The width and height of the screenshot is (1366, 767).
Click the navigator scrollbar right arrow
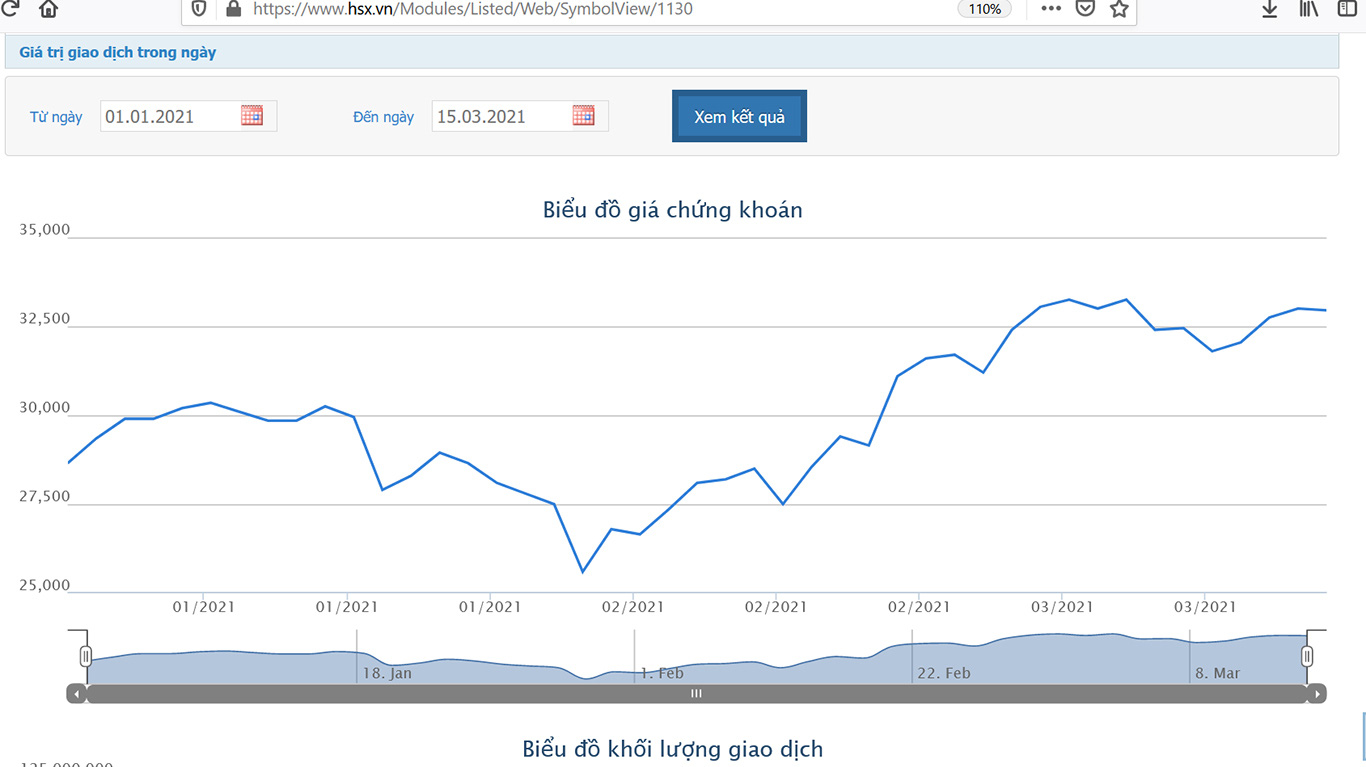1317,694
